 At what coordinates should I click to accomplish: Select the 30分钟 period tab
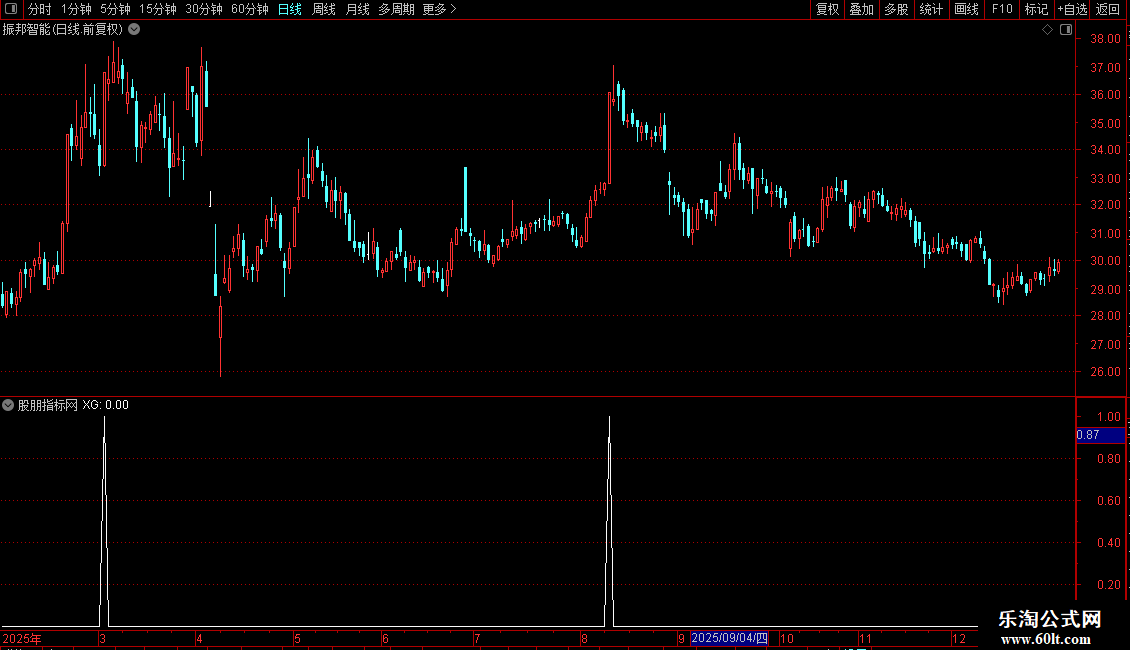[x=204, y=9]
